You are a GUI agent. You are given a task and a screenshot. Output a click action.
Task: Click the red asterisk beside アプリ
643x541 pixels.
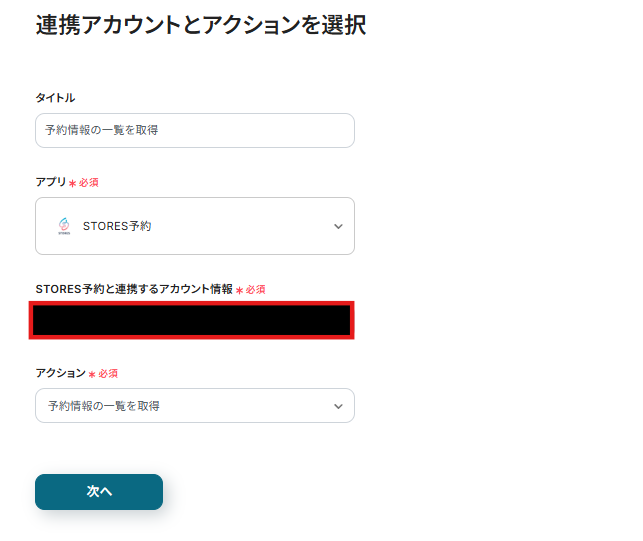click(x=72, y=183)
